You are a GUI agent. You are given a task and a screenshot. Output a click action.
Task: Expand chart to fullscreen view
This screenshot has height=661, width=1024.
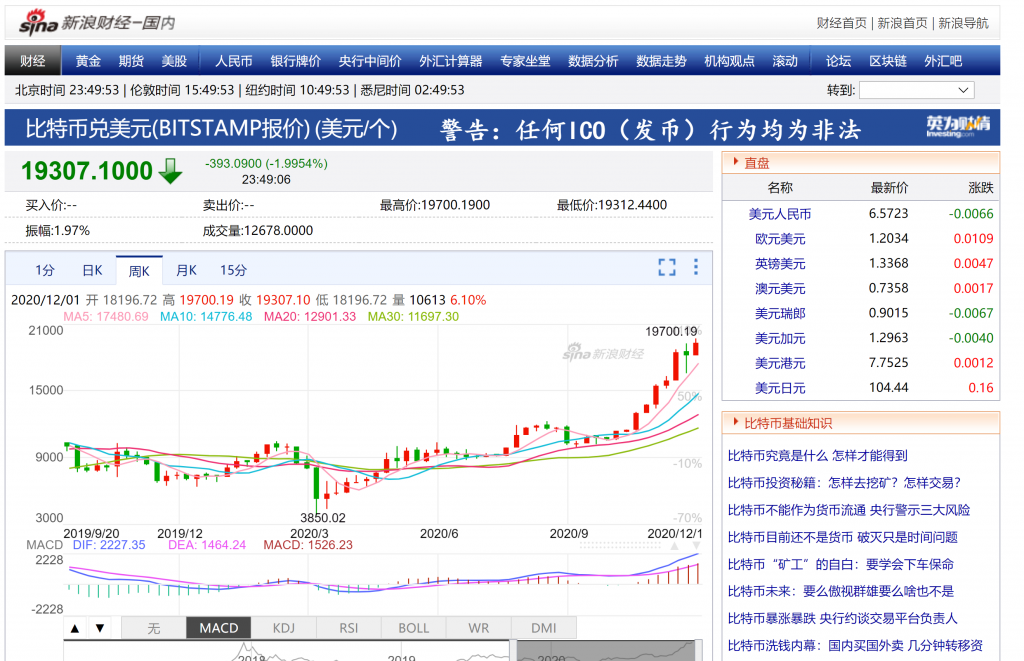click(x=667, y=267)
